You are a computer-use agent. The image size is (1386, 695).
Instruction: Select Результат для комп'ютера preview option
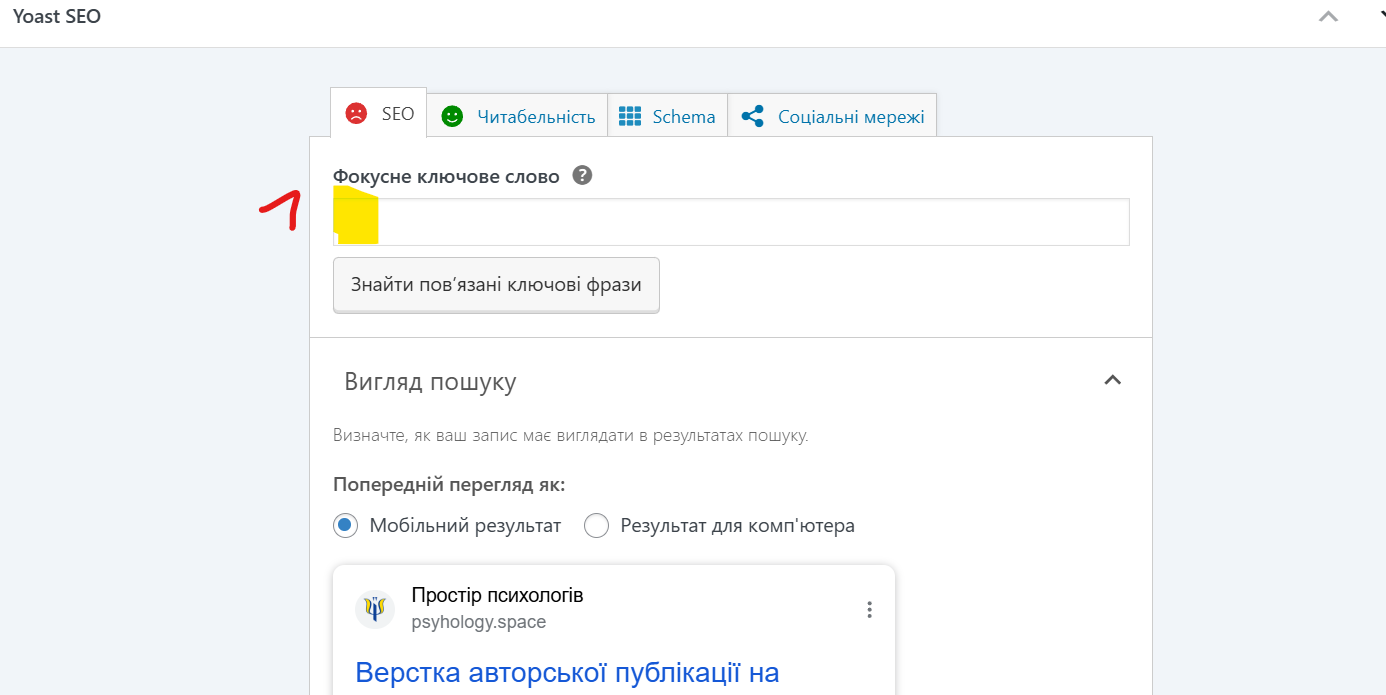click(x=596, y=525)
